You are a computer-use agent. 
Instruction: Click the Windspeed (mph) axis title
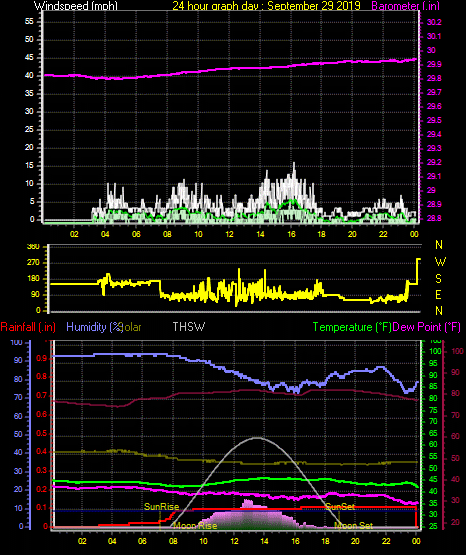click(76, 6)
